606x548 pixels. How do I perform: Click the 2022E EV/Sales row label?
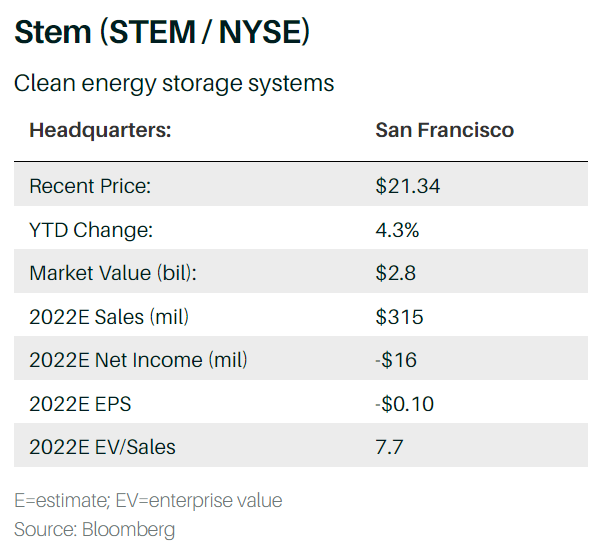pos(102,447)
